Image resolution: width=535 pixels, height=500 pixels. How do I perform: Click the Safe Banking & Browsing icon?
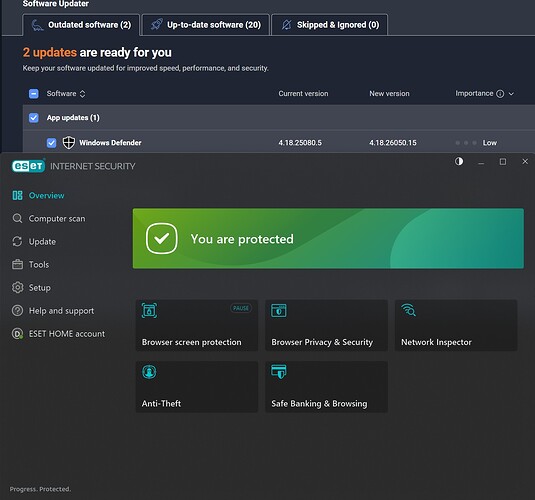point(279,372)
